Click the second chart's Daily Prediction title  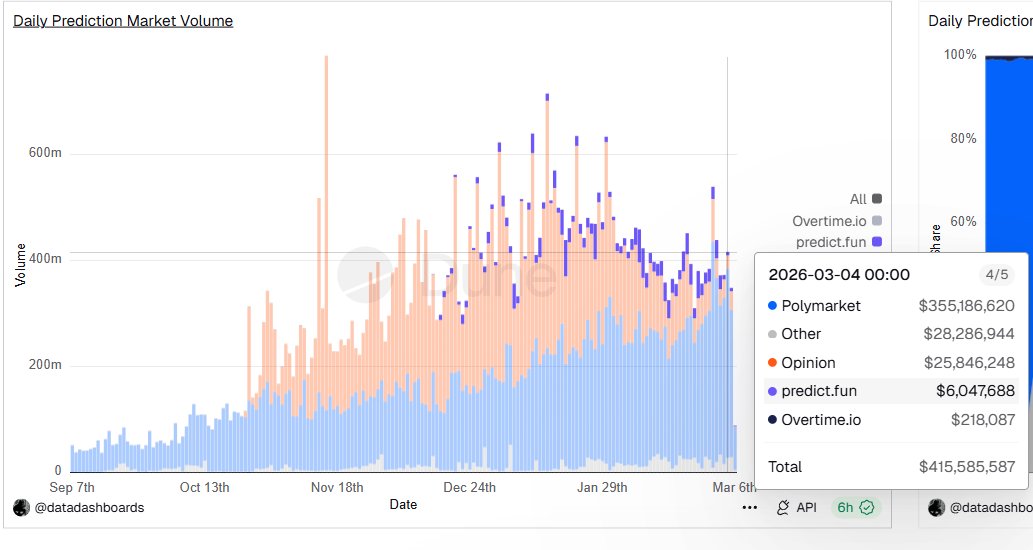pyautogui.click(x=980, y=20)
